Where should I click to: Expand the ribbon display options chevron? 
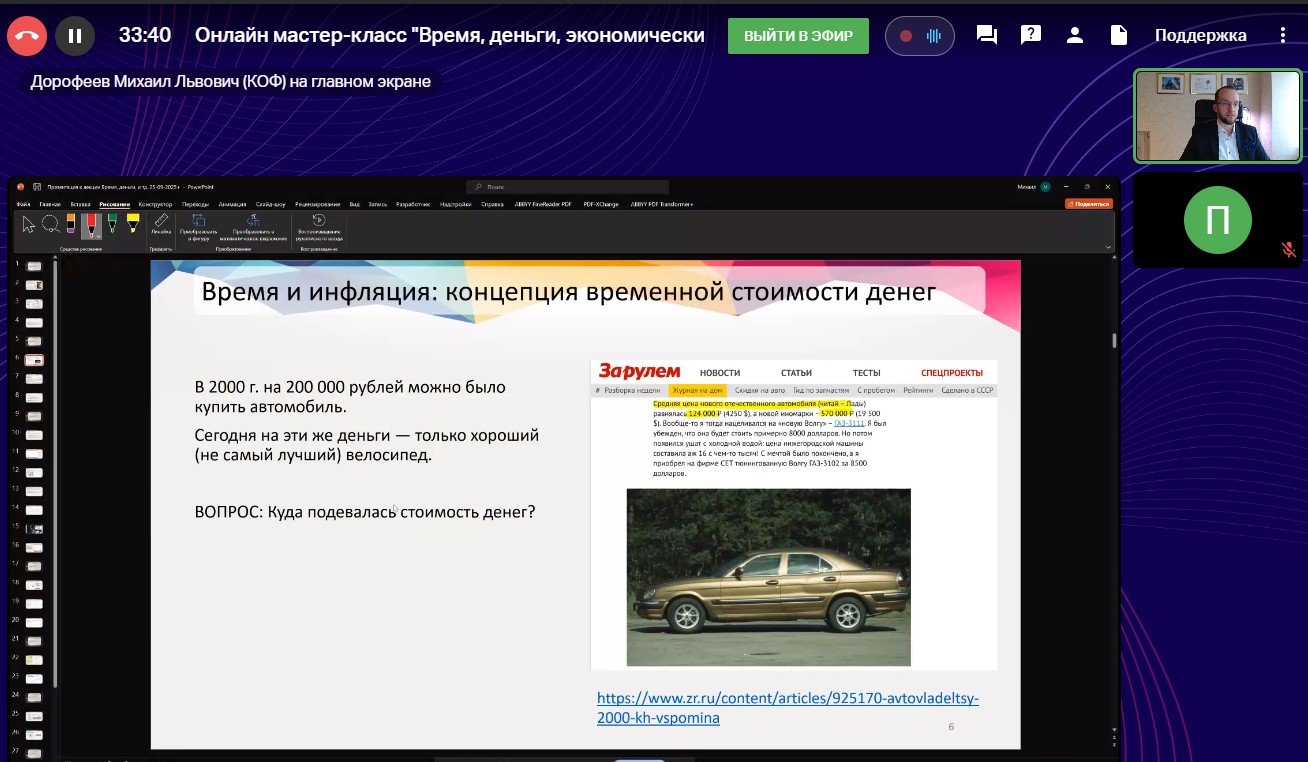(1108, 246)
